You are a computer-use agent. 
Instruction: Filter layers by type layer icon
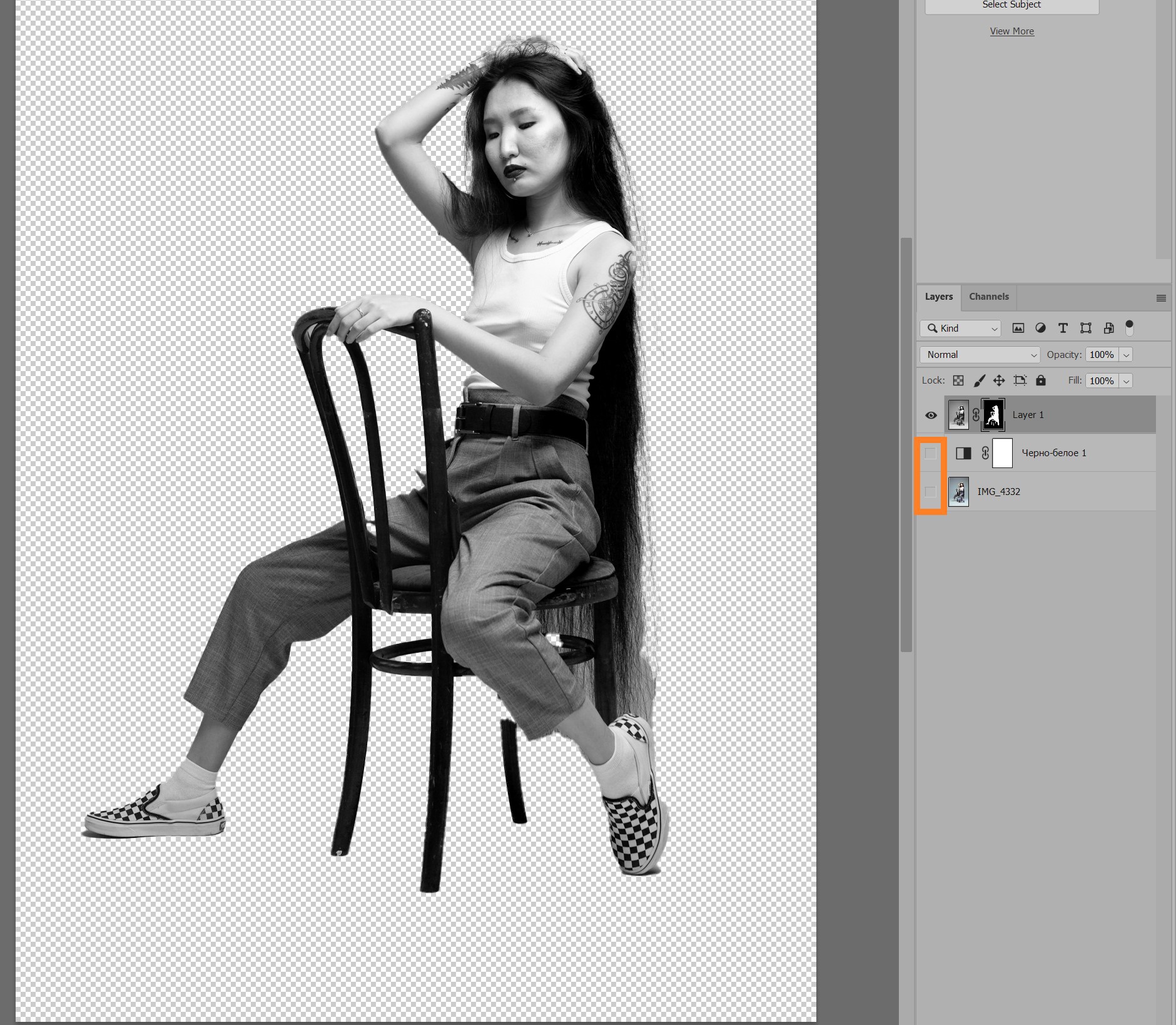pyautogui.click(x=1063, y=328)
